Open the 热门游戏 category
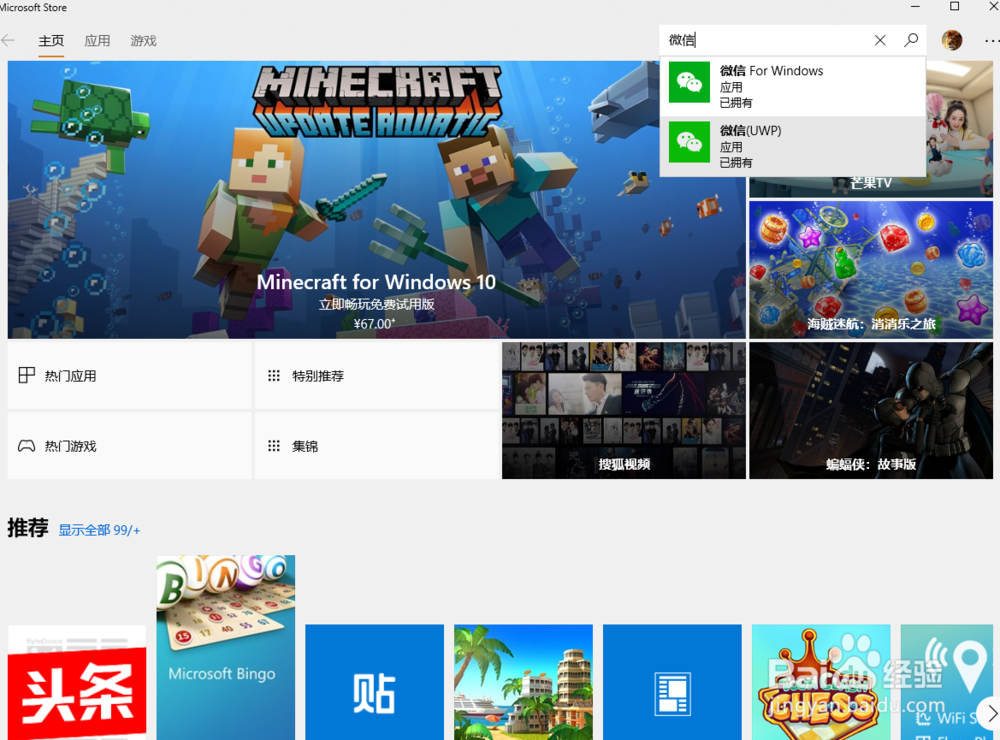This screenshot has width=1000, height=740. click(129, 446)
